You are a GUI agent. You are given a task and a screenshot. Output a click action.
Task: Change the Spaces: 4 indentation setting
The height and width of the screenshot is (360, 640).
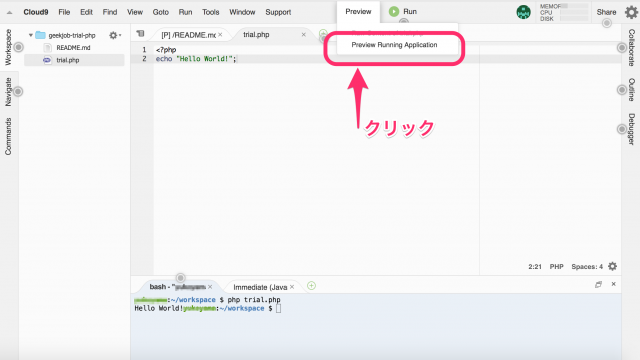point(587,267)
